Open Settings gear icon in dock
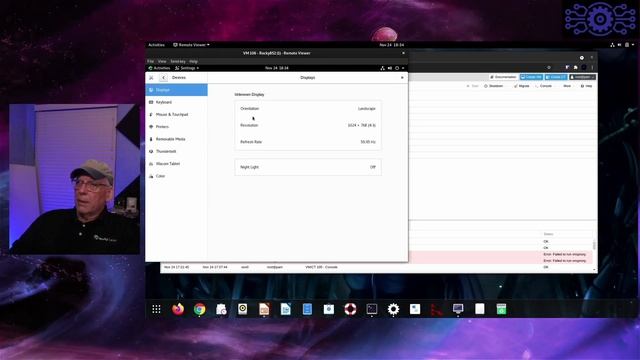Viewport: 640px width, 360px height. pos(393,309)
